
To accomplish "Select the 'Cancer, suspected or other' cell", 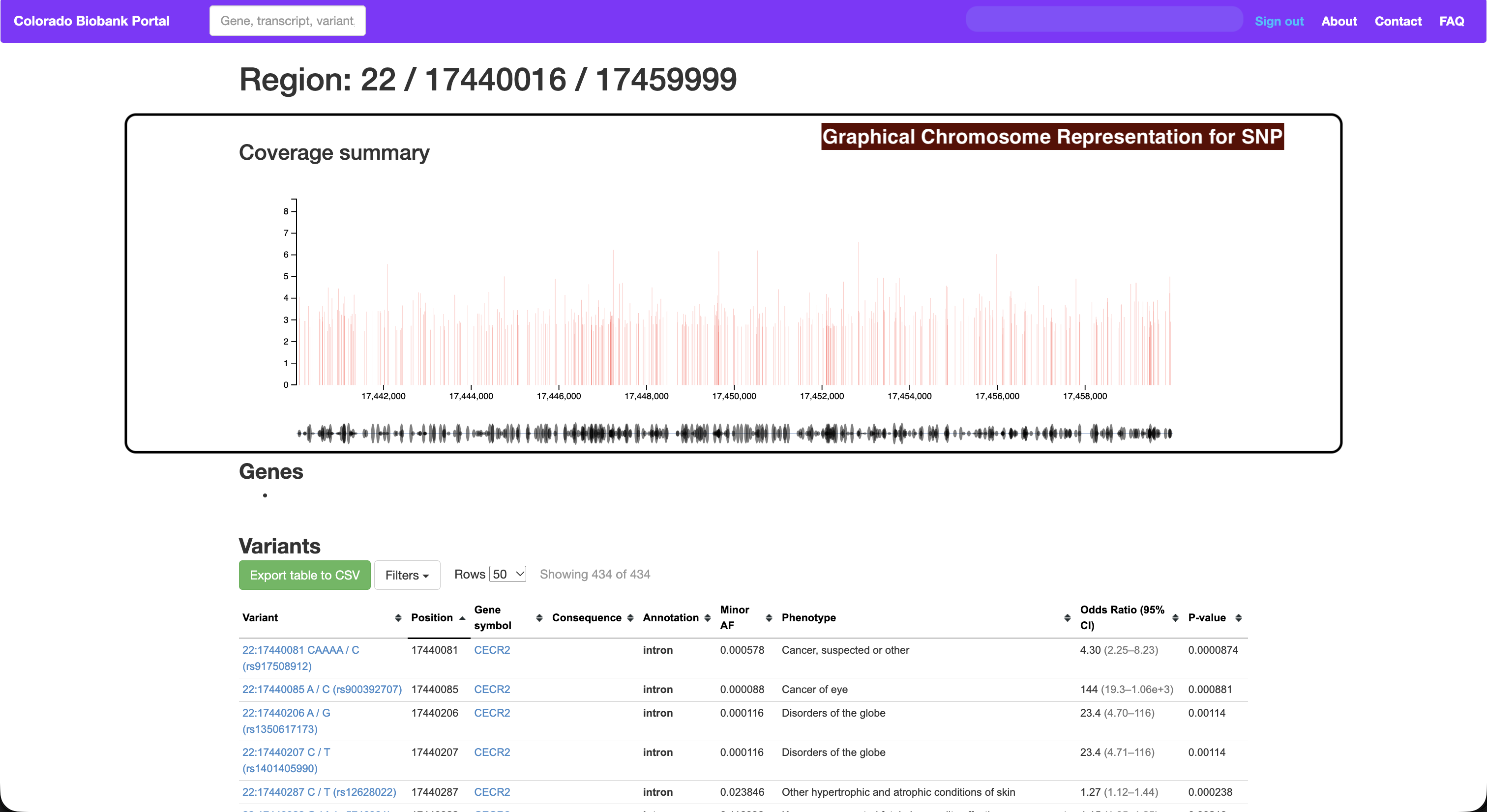I will coord(845,650).
